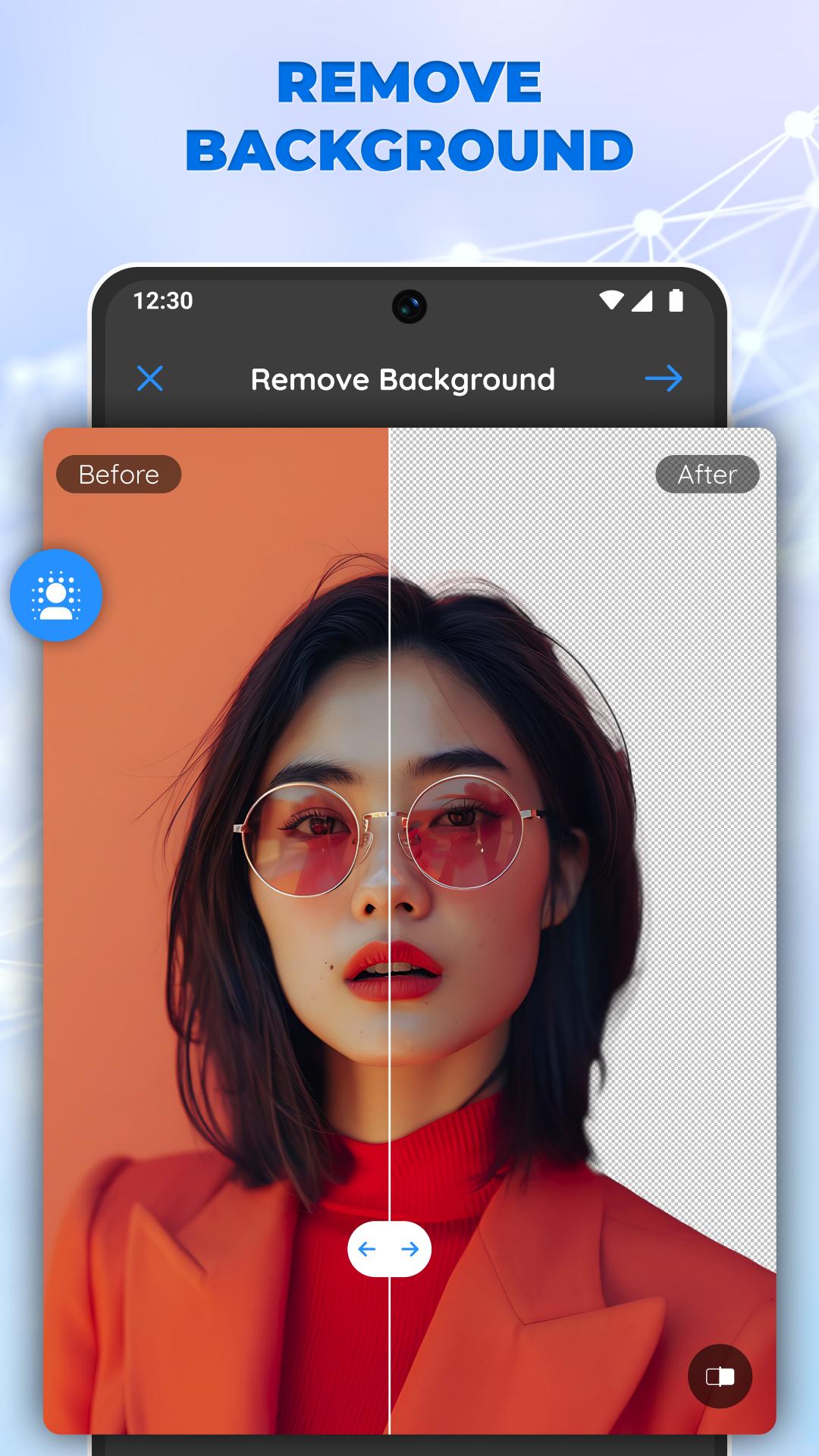Toggle the compare view button
The height and width of the screenshot is (1456, 819).
tap(720, 1376)
